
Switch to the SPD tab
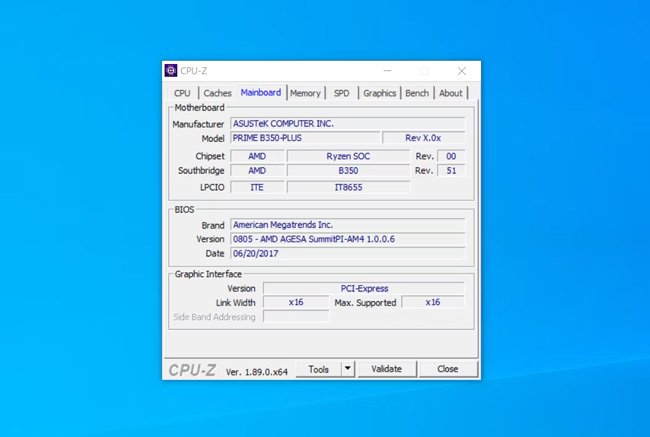(x=342, y=93)
